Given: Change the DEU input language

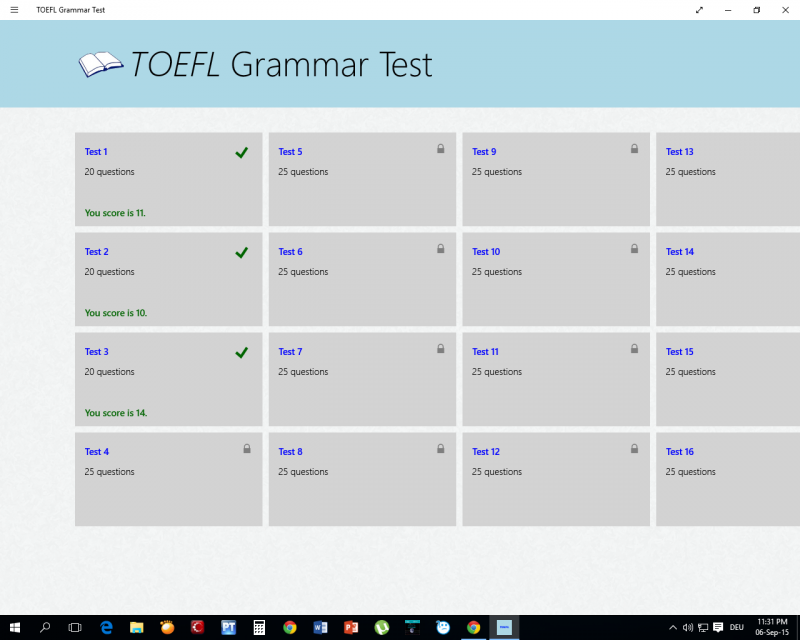Looking at the screenshot, I should coord(737,627).
